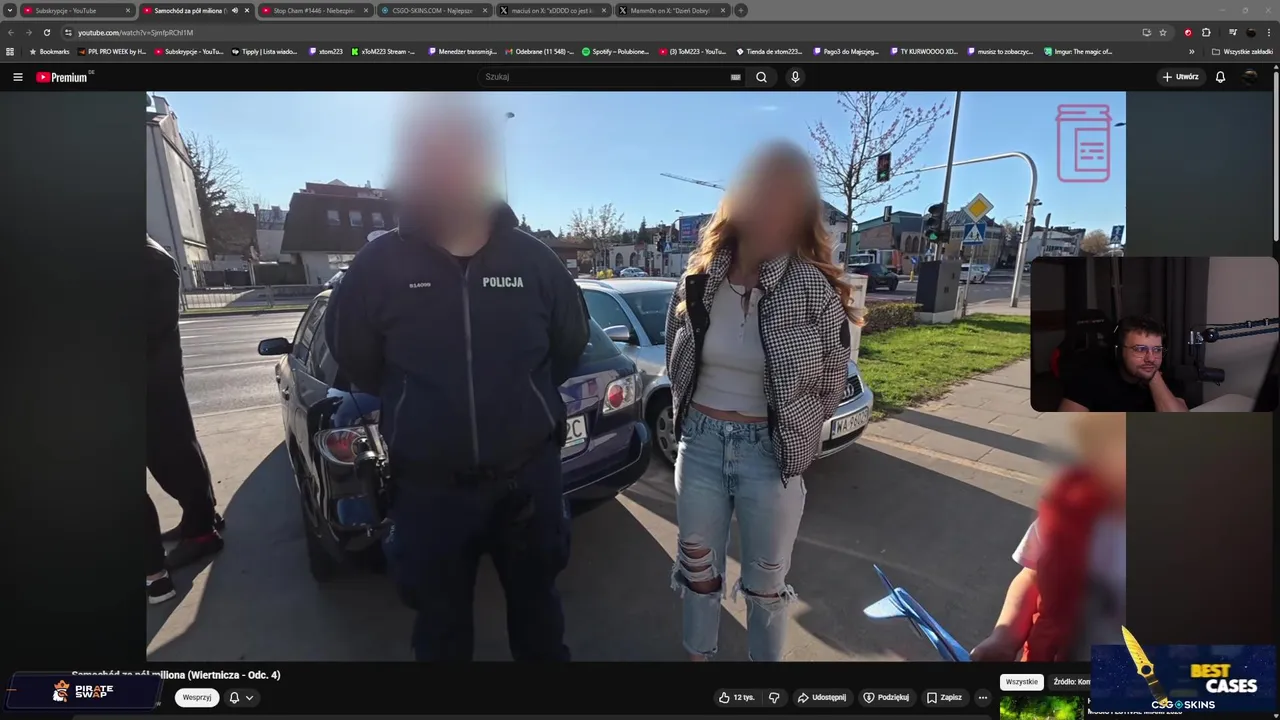
Task: Open a new browser tab
Action: 741,10
